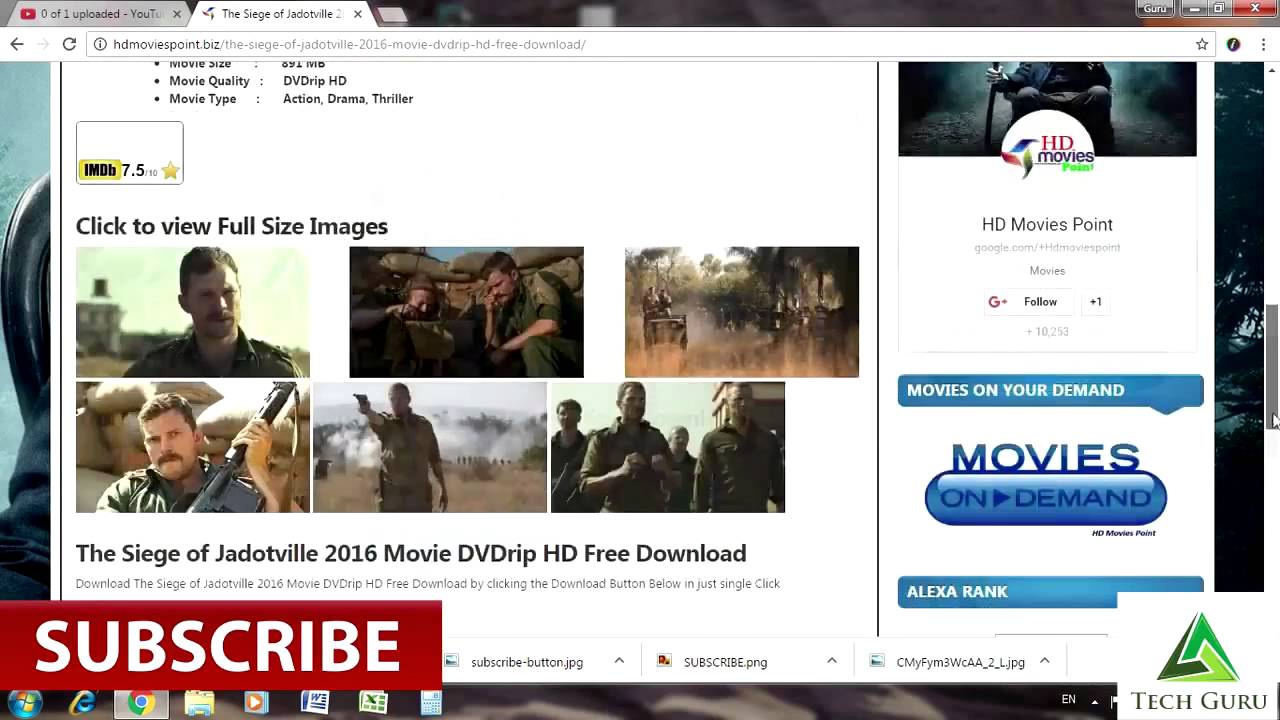Click the Windows Start button
1280x720 pixels.
point(24,702)
